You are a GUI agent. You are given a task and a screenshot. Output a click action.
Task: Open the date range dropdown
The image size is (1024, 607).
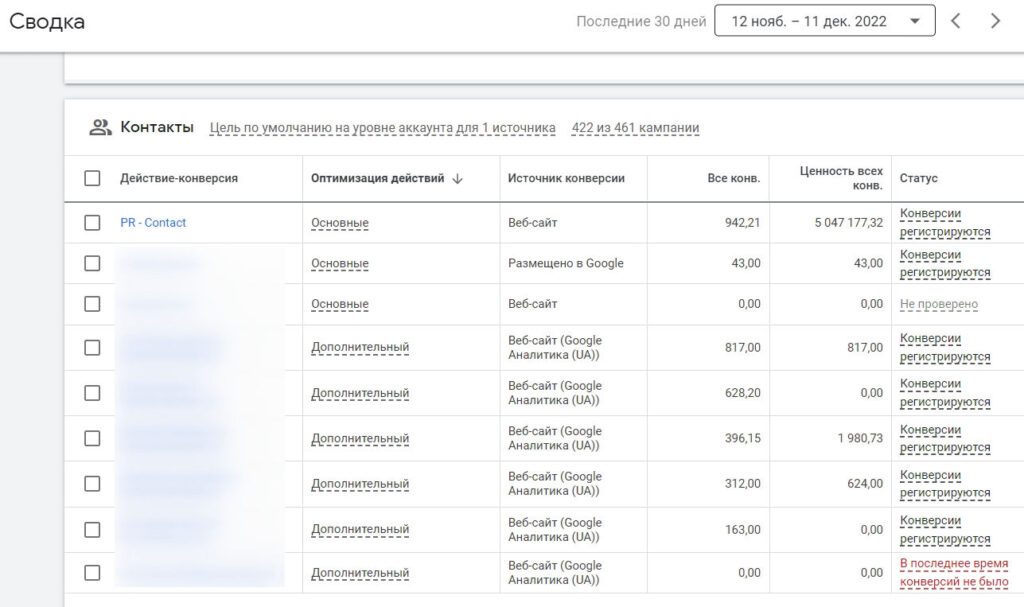click(824, 21)
